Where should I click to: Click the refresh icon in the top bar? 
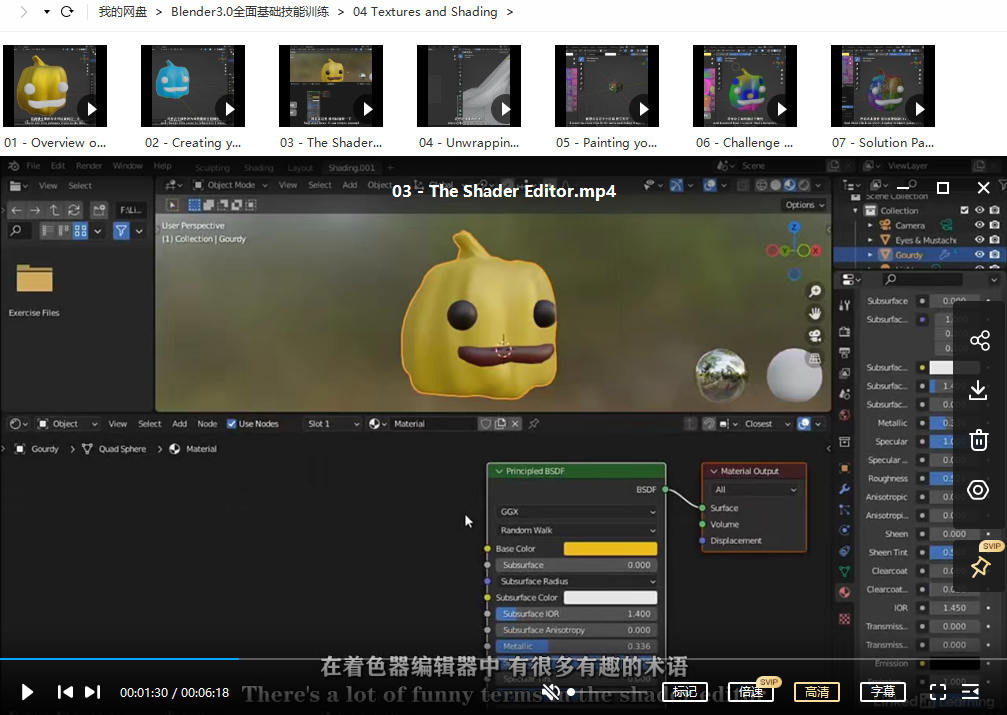click(67, 12)
